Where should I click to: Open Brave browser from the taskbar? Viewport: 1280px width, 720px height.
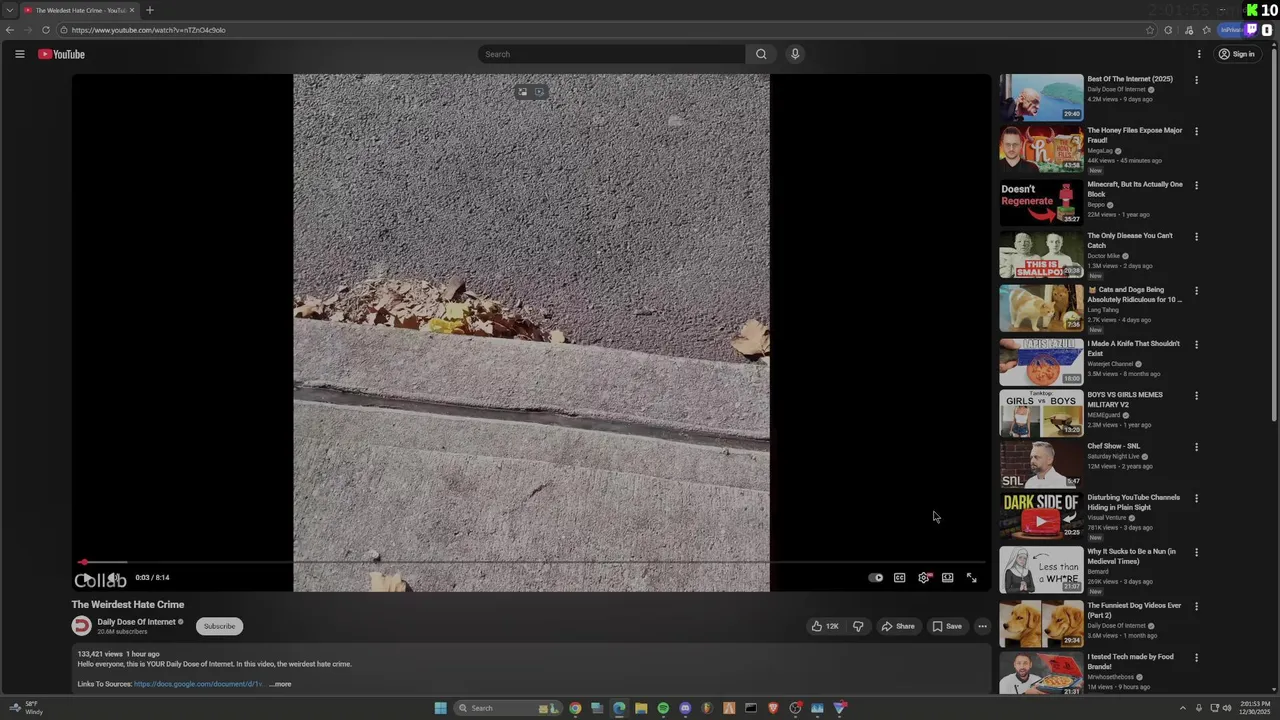pyautogui.click(x=773, y=708)
